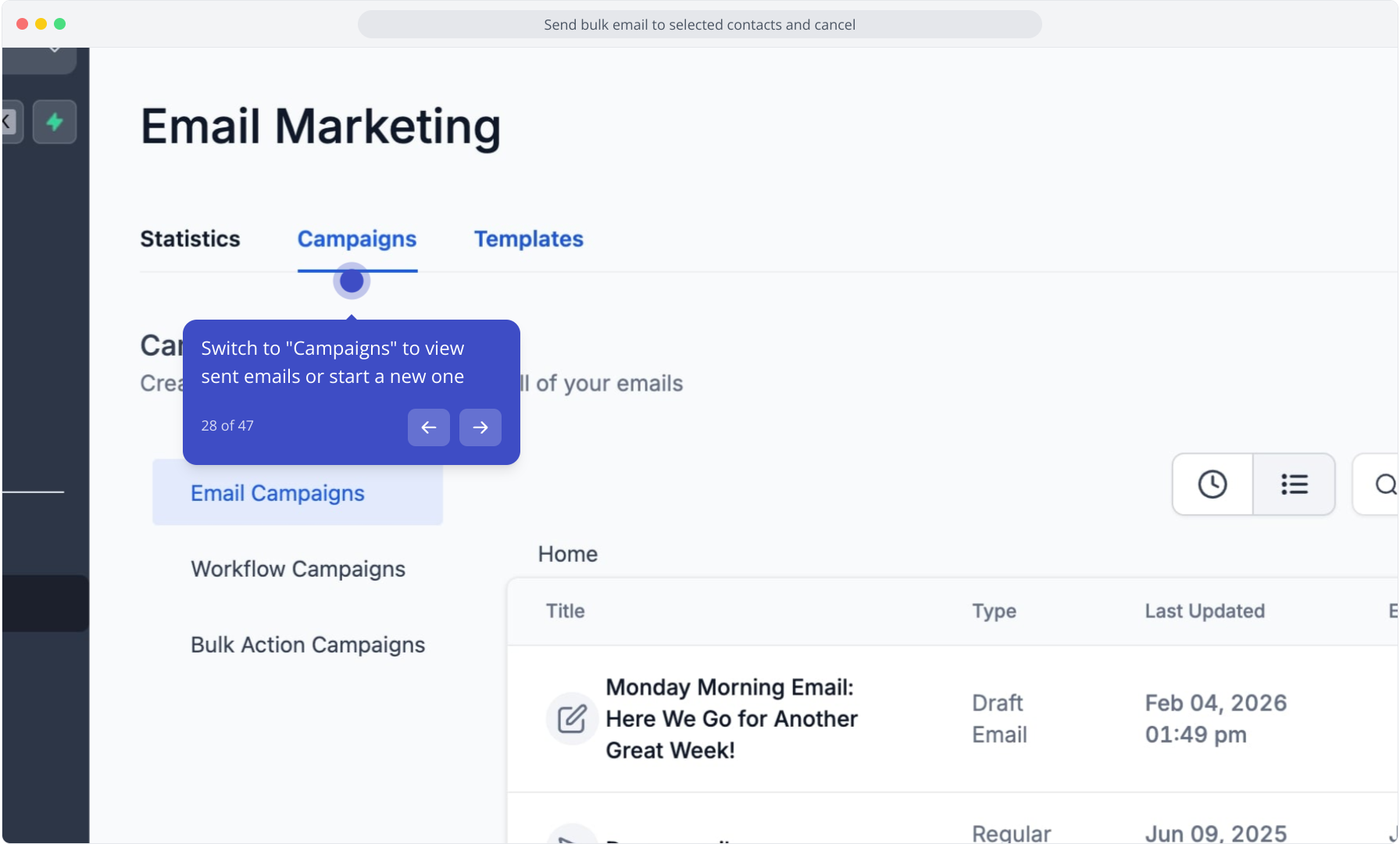Viewport: 1400px width, 844px height.
Task: Advance to next tour step arrow
Action: pyautogui.click(x=480, y=427)
